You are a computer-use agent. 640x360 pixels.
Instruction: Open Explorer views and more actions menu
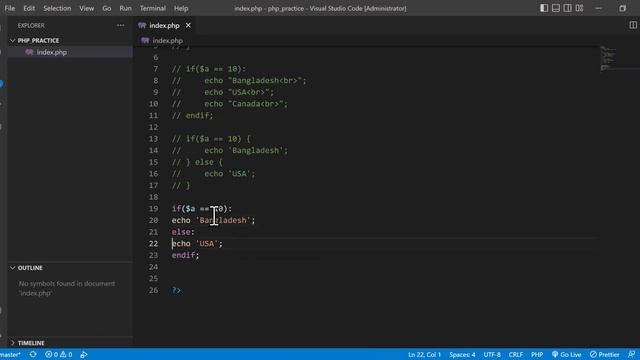tap(120, 25)
